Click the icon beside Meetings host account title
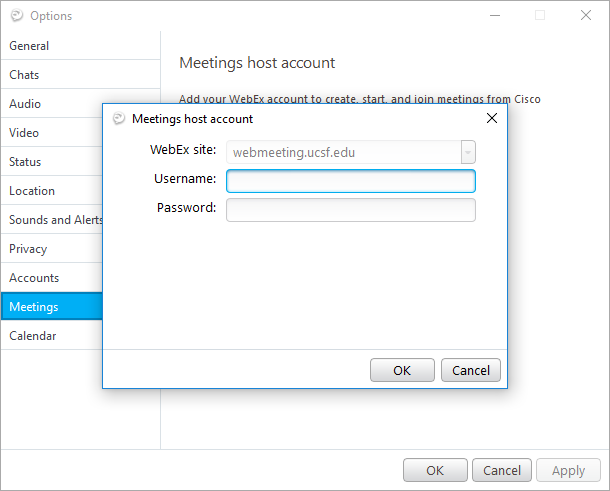Viewport: 610px width, 491px height. click(119, 118)
